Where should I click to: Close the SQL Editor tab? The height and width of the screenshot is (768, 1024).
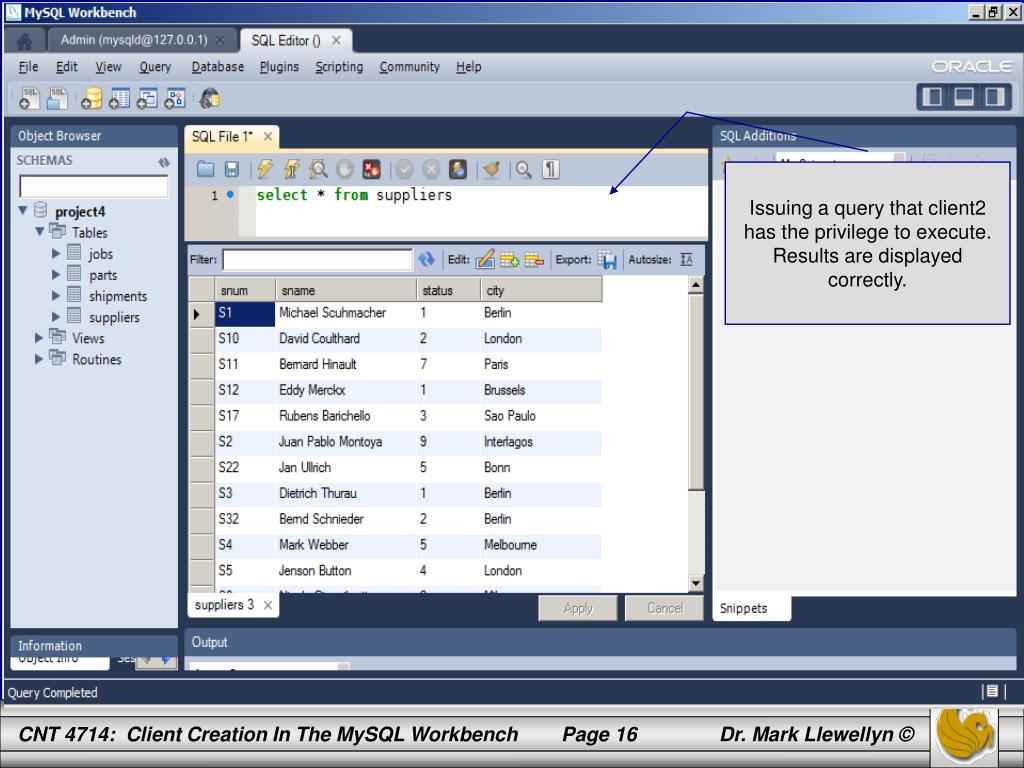[336, 40]
